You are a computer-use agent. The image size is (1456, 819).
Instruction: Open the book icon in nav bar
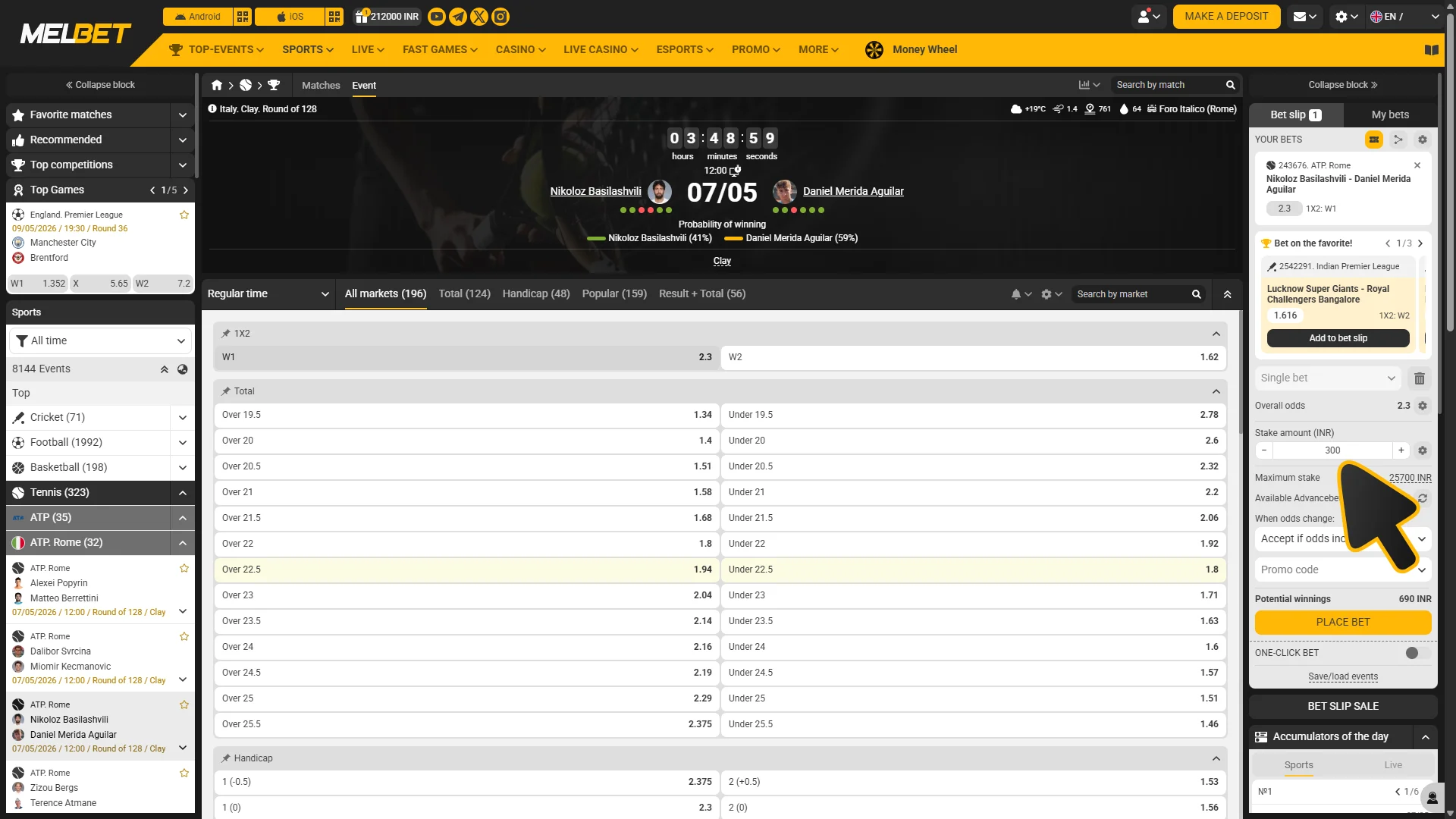coord(1432,50)
